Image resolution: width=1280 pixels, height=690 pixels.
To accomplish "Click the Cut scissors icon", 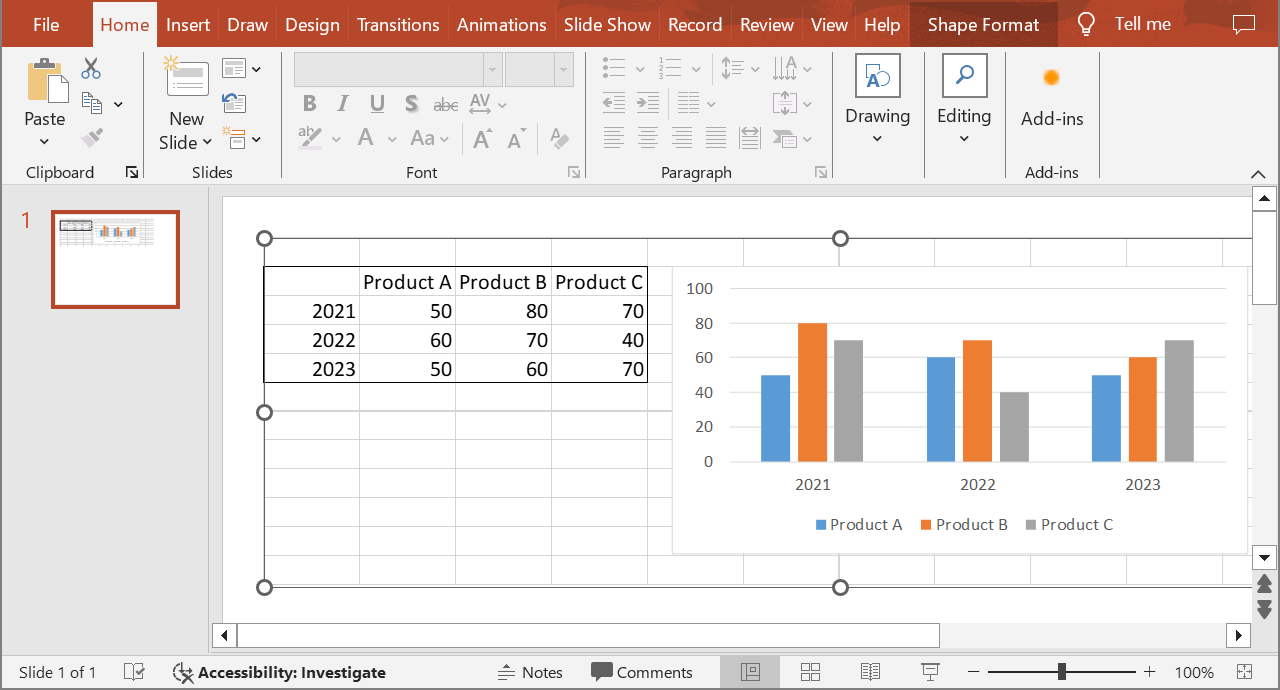I will pyautogui.click(x=91, y=68).
